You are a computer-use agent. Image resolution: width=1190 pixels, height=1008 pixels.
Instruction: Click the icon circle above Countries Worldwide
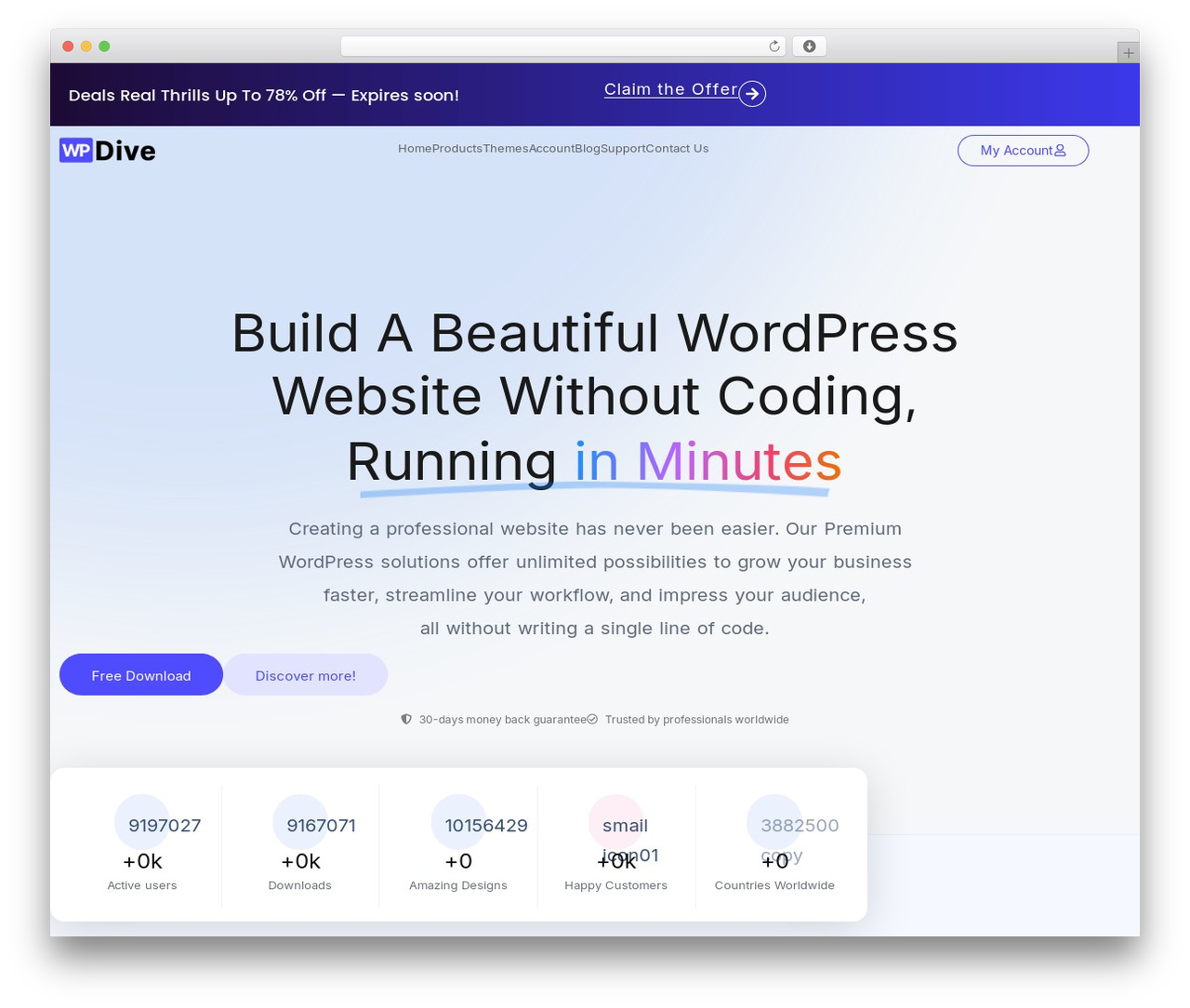774,822
